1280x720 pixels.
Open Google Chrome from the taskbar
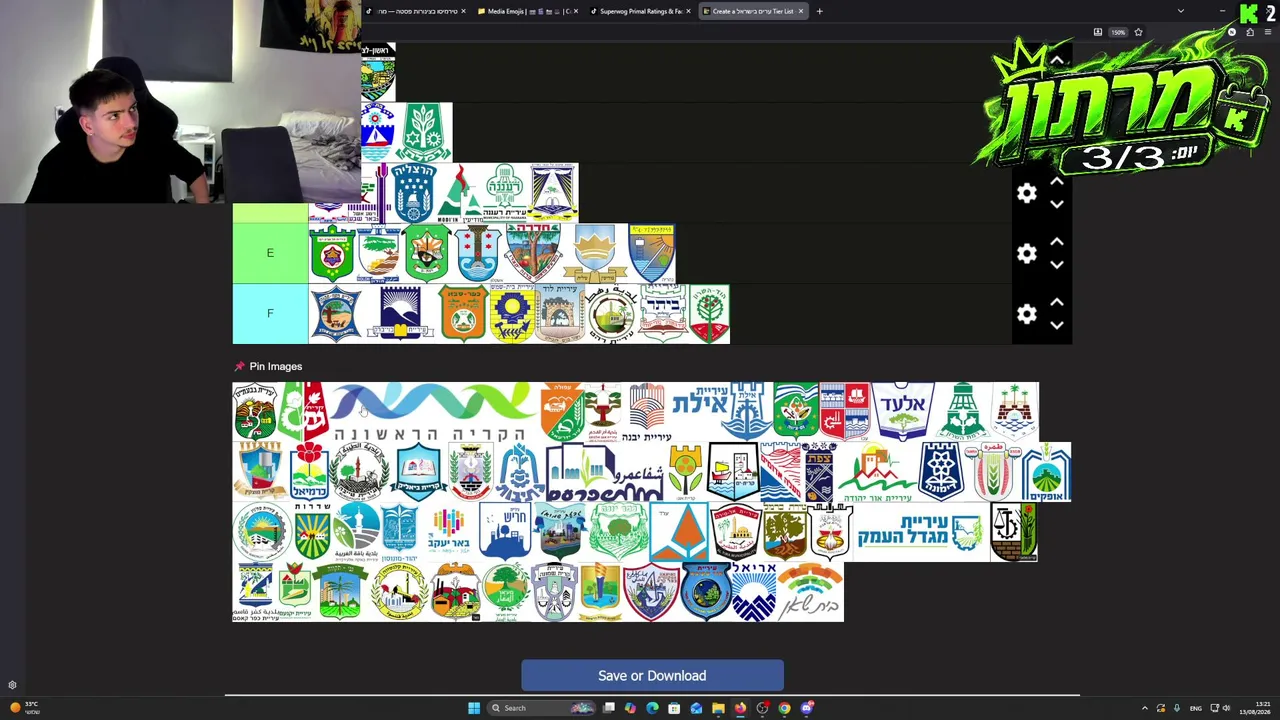(x=784, y=708)
